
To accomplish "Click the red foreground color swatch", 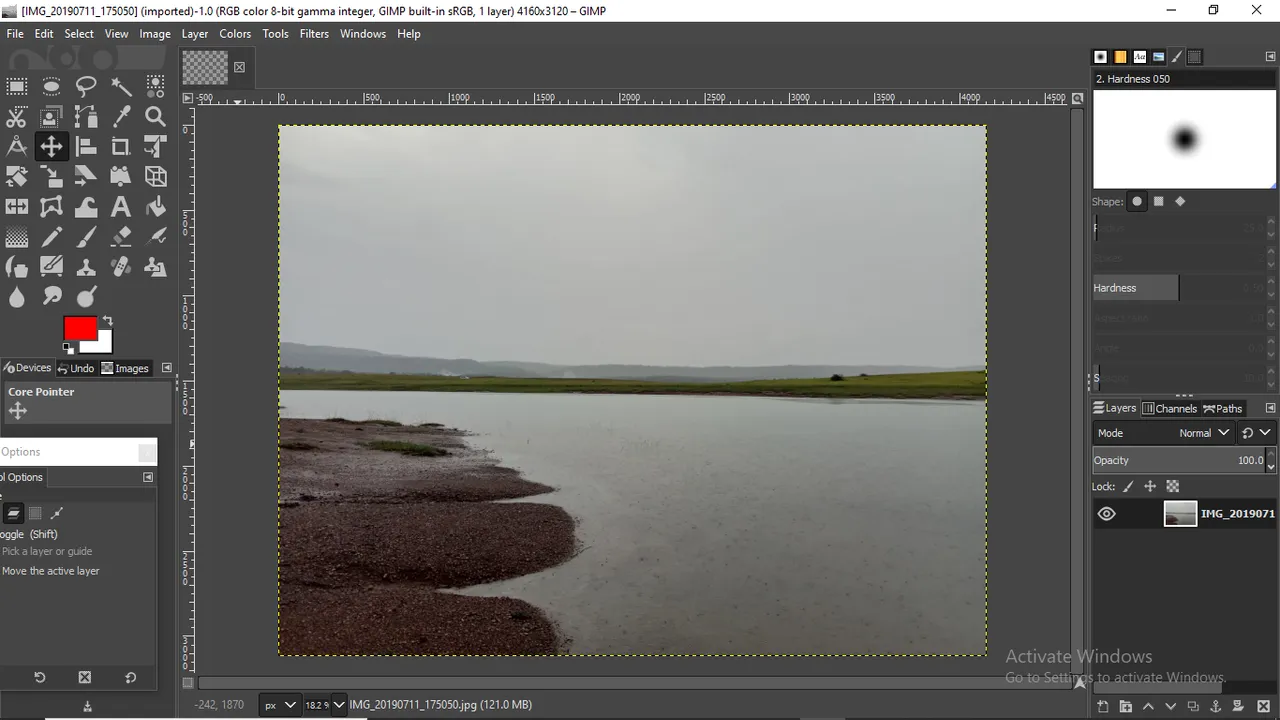I will click(79, 328).
